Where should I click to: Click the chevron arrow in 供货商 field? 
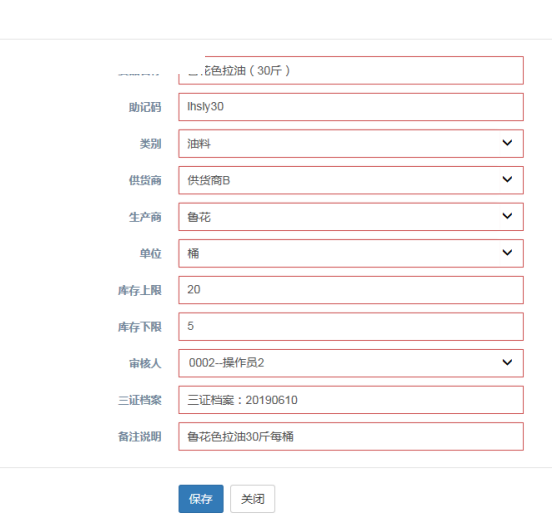pyautogui.click(x=507, y=179)
